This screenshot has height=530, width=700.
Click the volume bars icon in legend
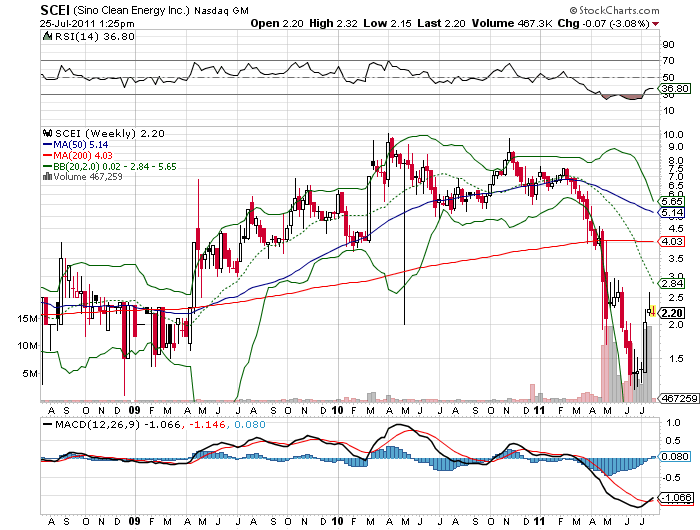click(47, 176)
